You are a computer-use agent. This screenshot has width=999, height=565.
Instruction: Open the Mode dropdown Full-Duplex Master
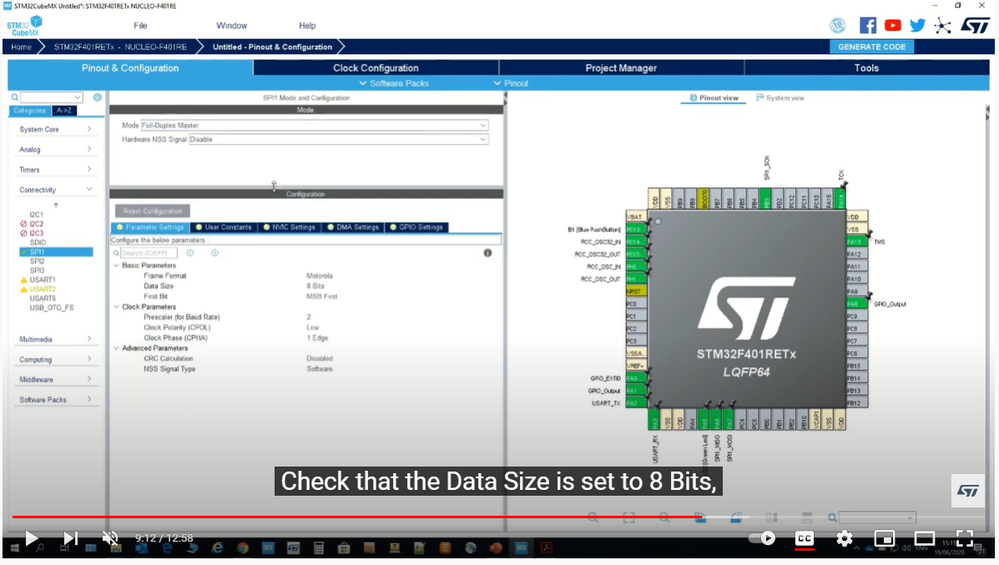click(315, 125)
